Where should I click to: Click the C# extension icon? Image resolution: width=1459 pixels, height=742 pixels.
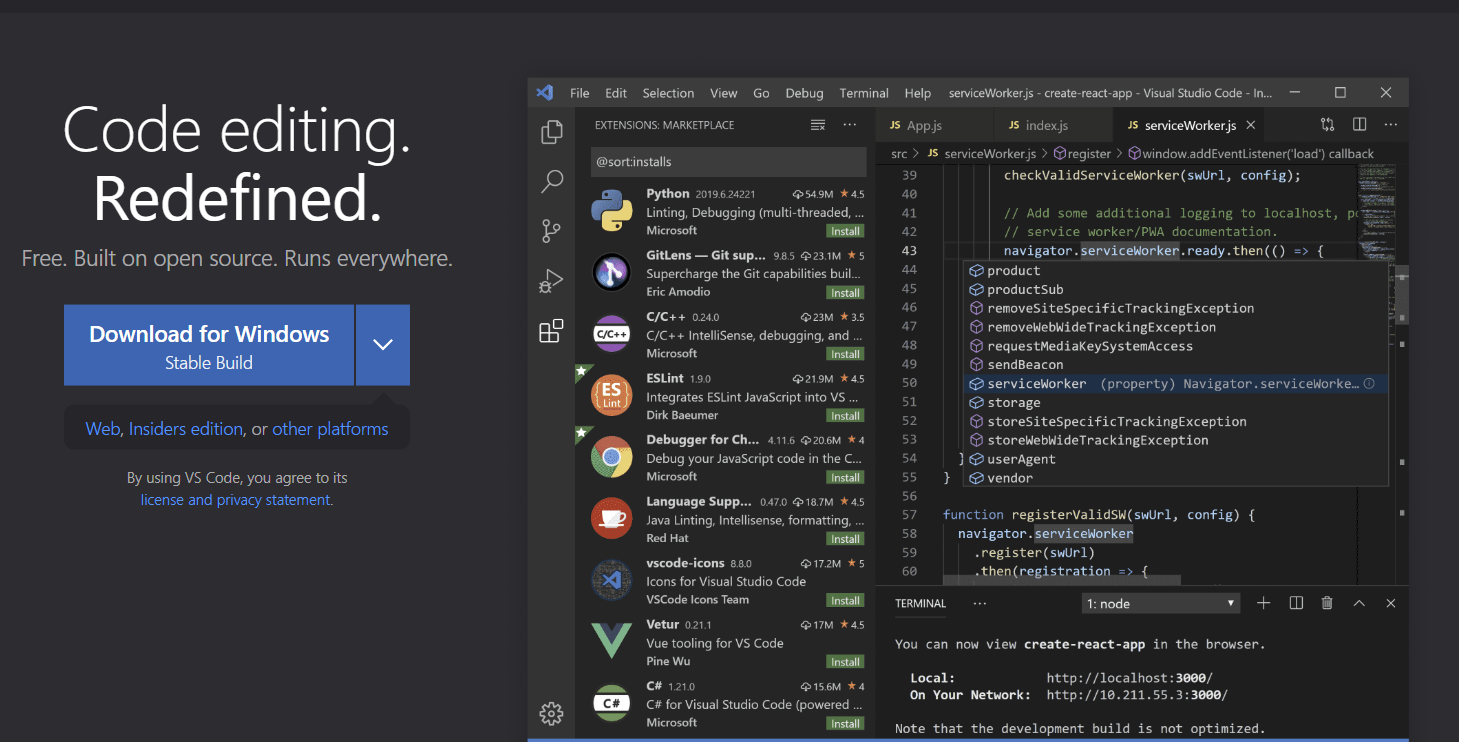tap(611, 703)
